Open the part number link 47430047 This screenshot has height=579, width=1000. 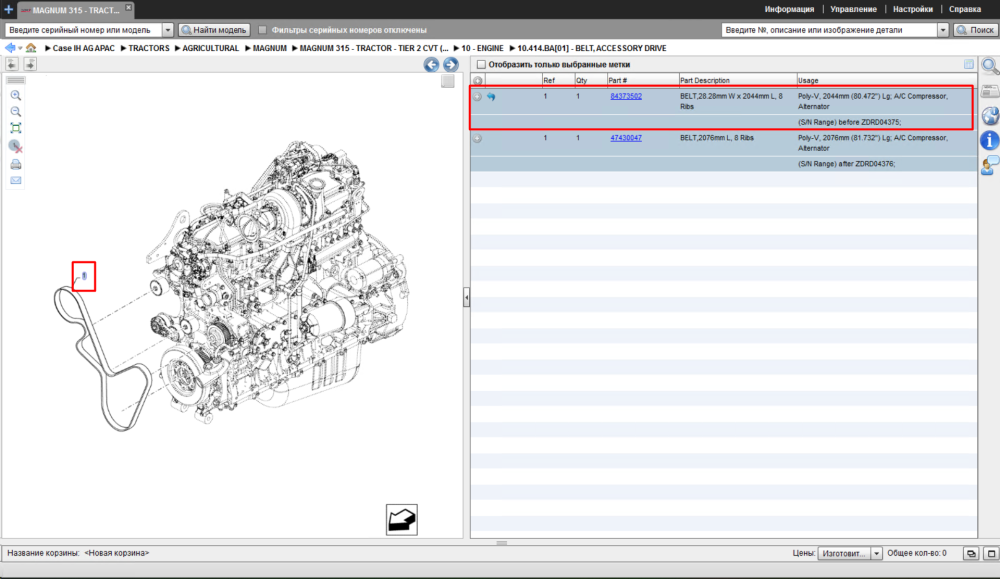point(626,138)
